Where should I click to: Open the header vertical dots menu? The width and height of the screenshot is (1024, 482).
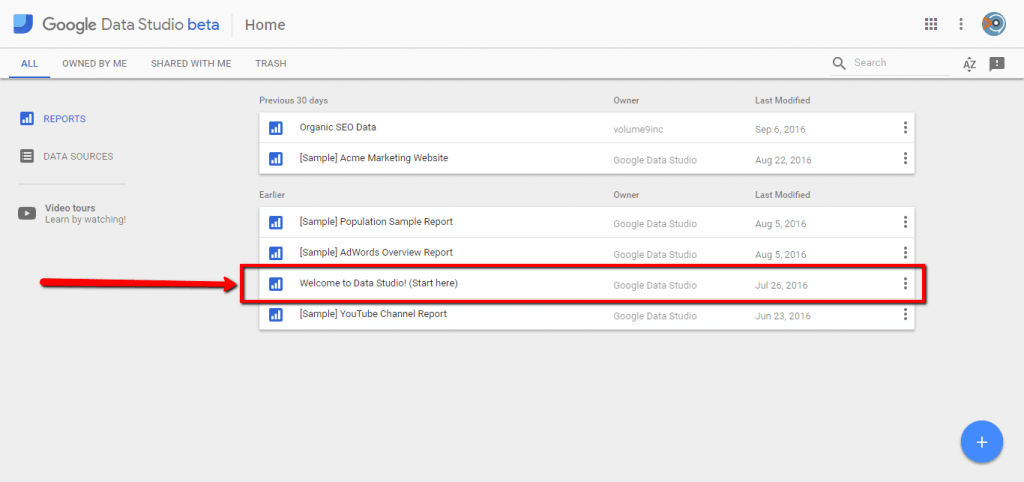[961, 24]
